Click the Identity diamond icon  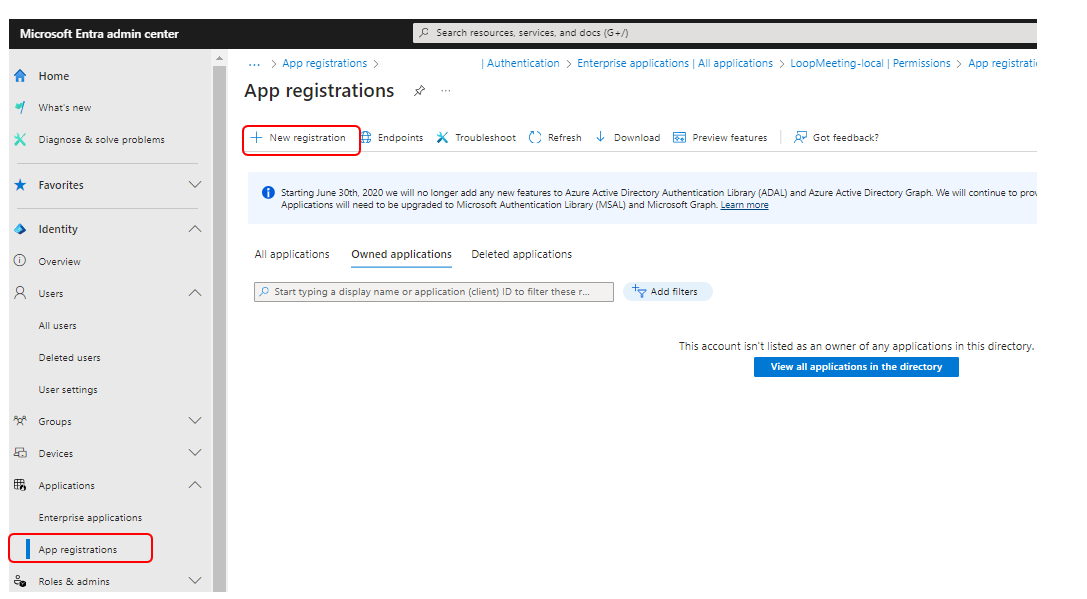[20, 229]
